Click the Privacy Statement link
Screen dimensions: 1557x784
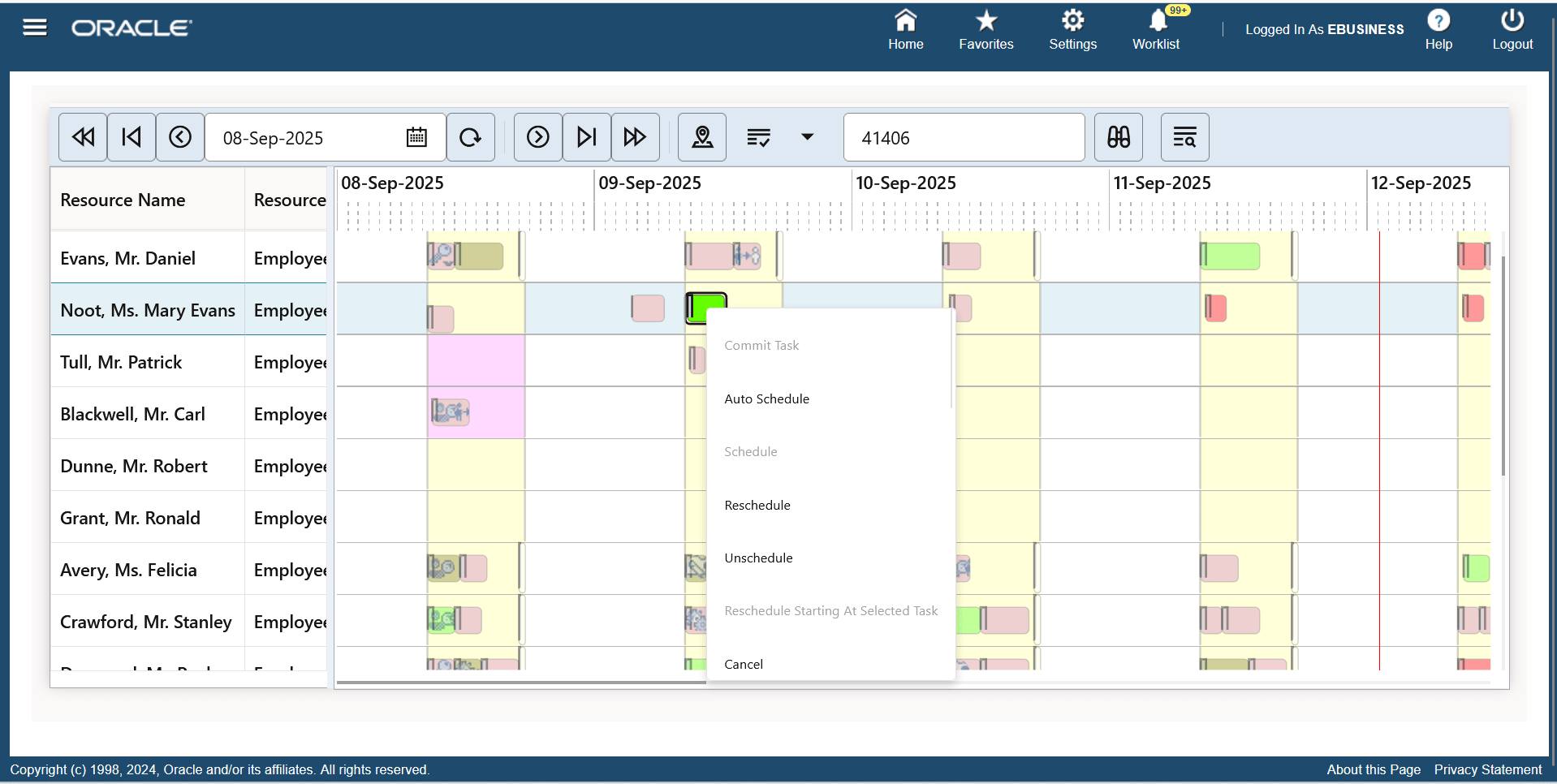1486,769
